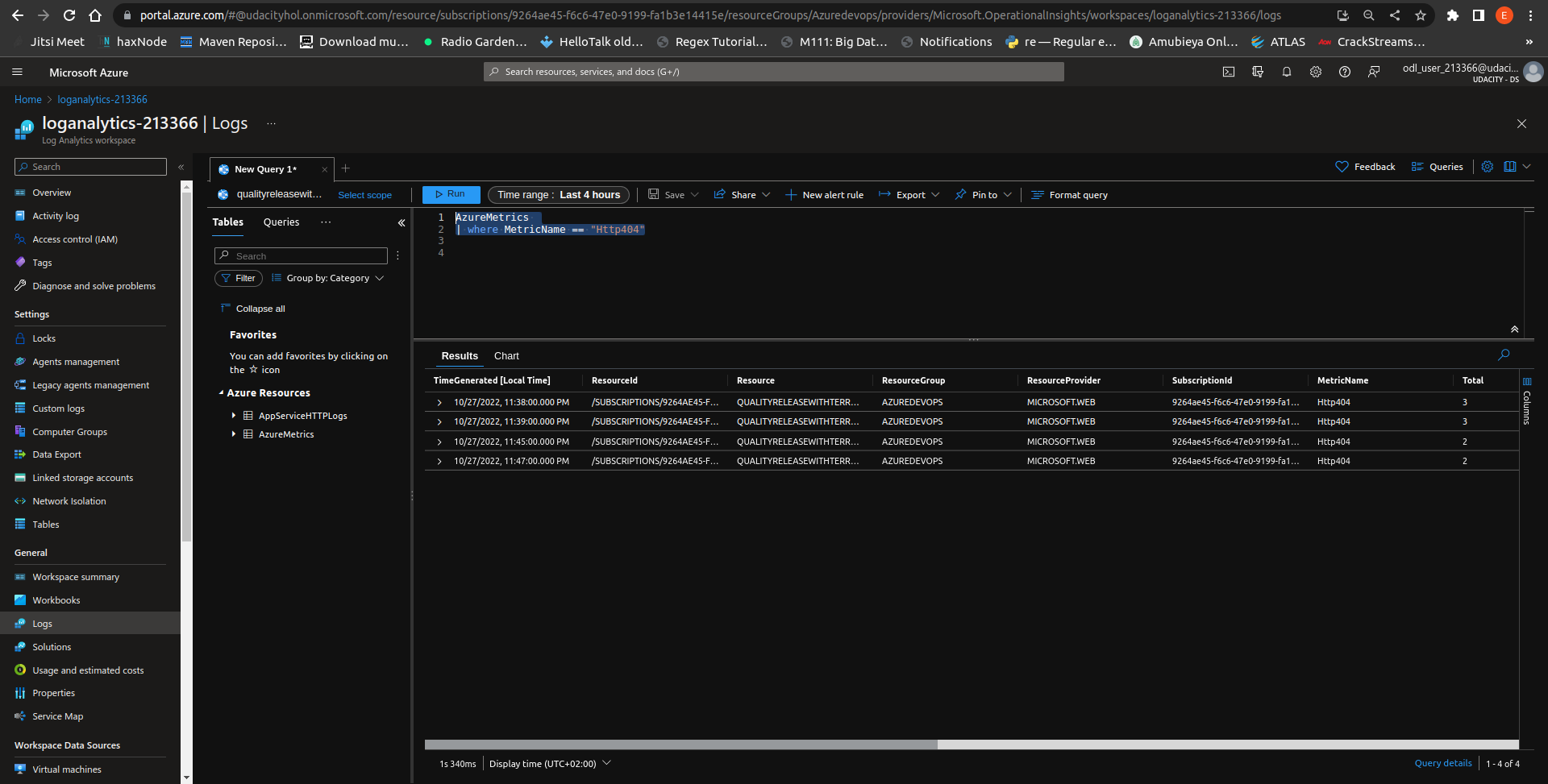Switch to the Results tab
The height and width of the screenshot is (784, 1548).
pyautogui.click(x=460, y=356)
